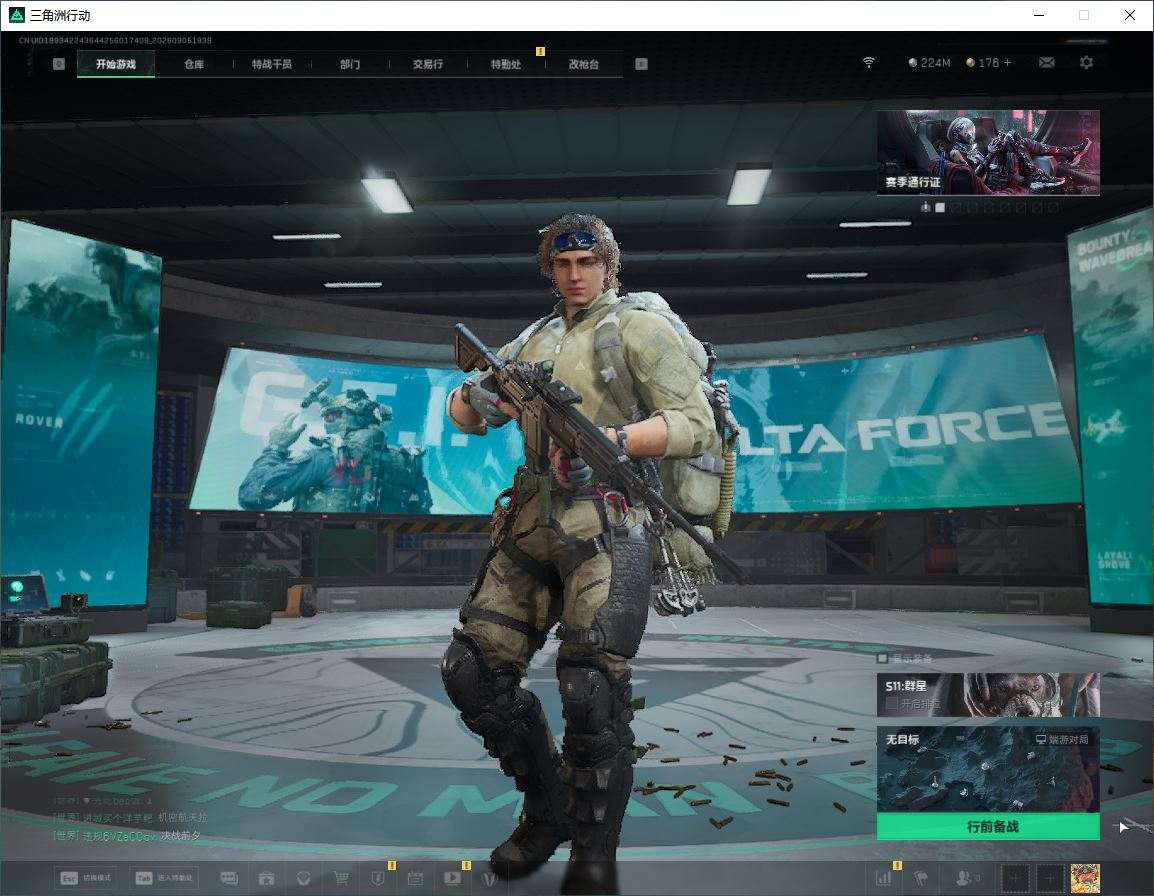This screenshot has width=1154, height=896.
Task: Open the friends list icon
Action: pyautogui.click(x=966, y=878)
